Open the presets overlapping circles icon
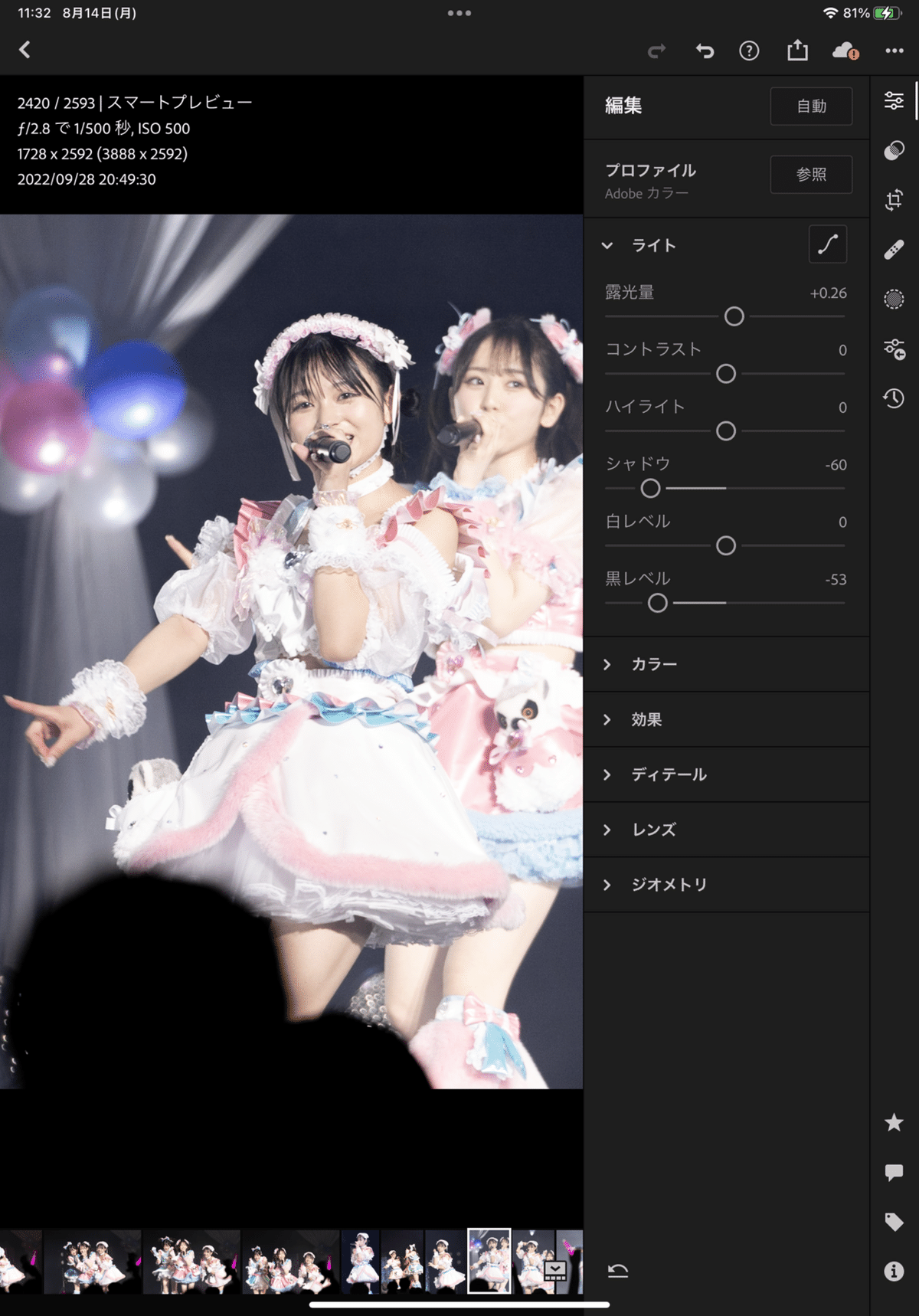Viewport: 919px width, 1316px height. tap(894, 150)
